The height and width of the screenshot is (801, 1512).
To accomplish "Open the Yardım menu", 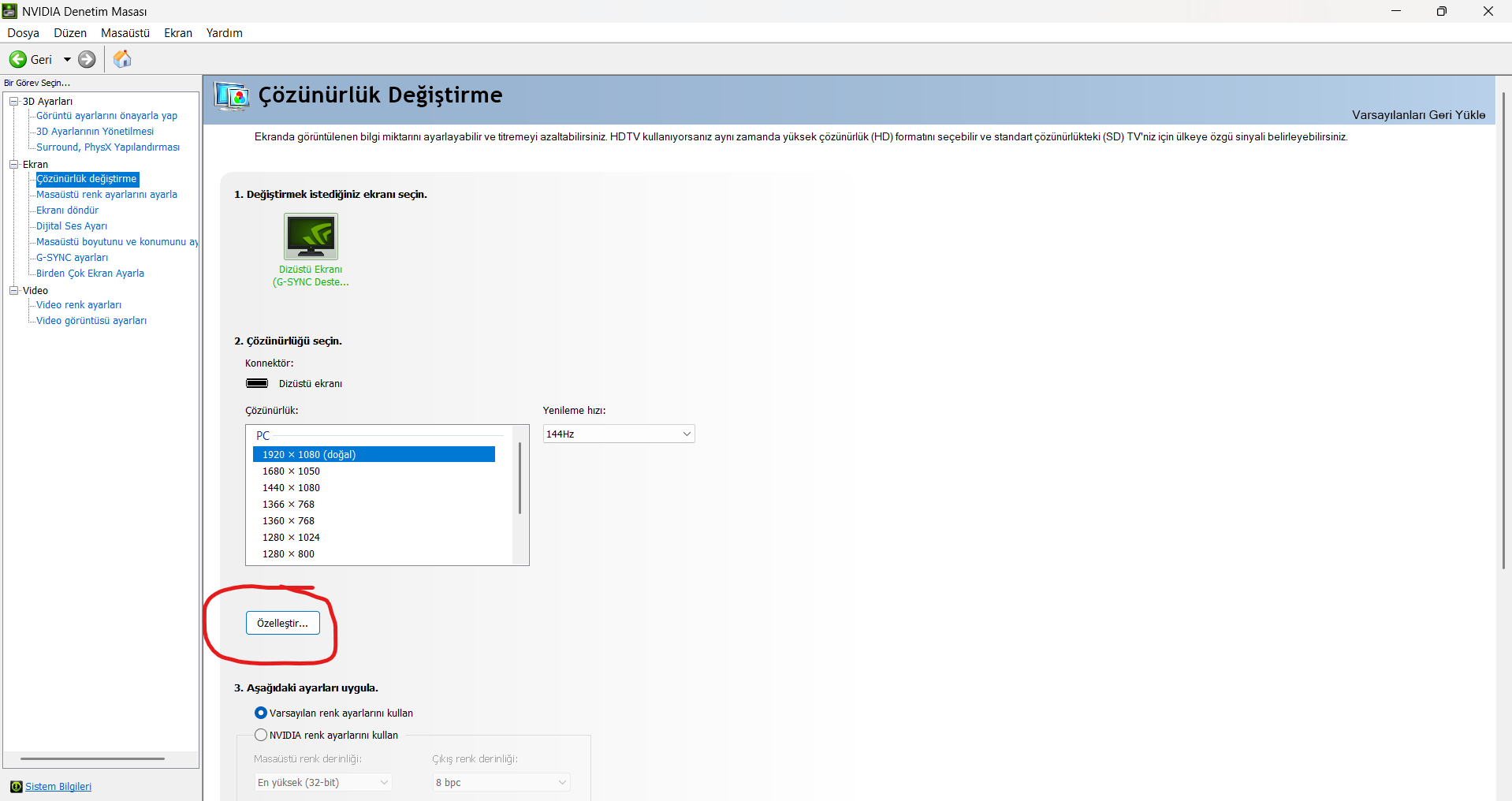I will coord(225,33).
